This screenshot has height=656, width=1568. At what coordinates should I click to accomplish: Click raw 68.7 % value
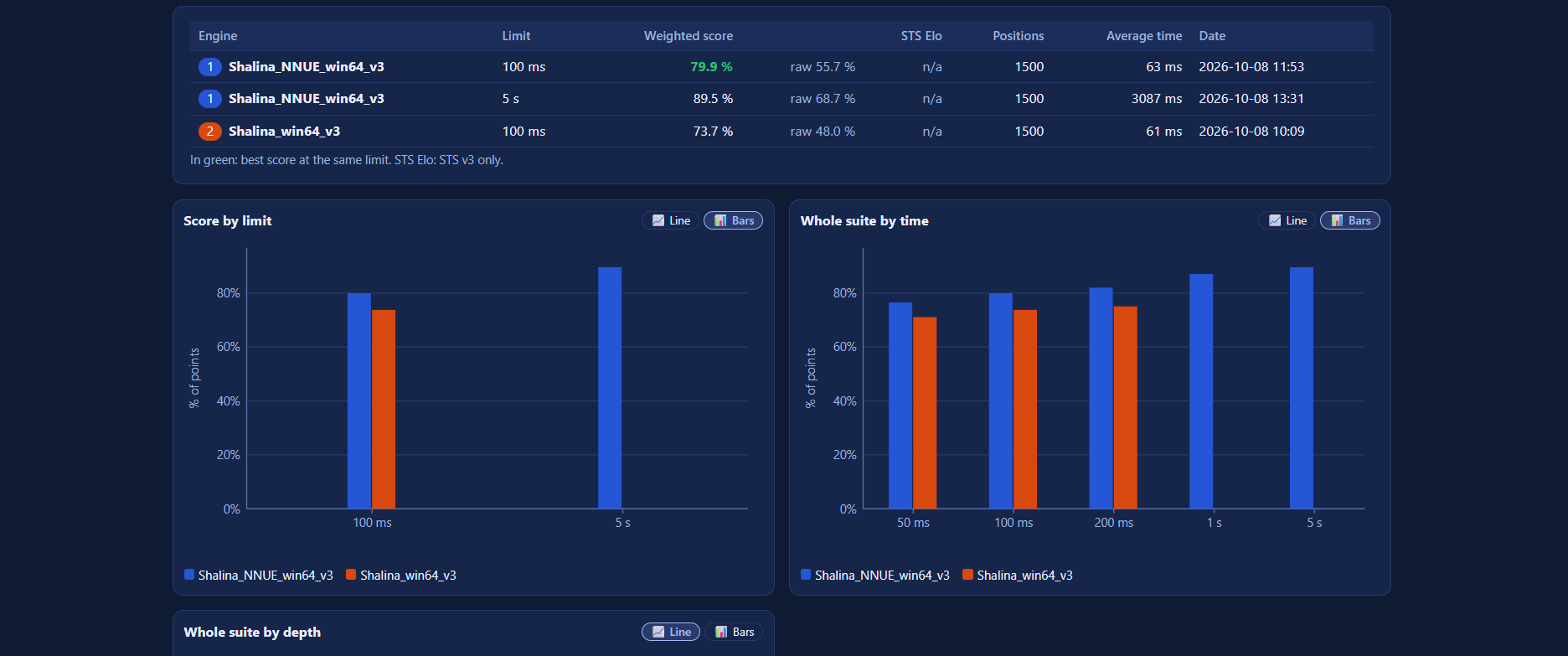coord(823,99)
